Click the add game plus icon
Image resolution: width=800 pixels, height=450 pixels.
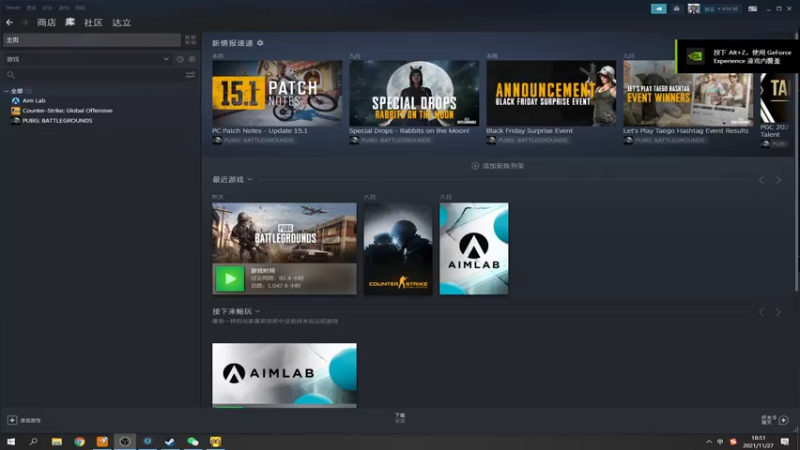click(x=12, y=420)
